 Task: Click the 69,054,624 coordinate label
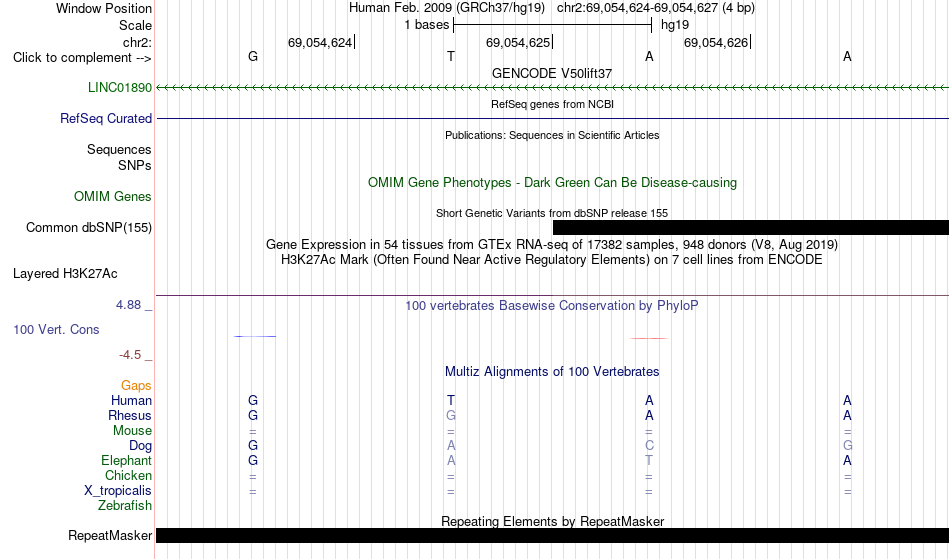pyautogui.click(x=320, y=42)
